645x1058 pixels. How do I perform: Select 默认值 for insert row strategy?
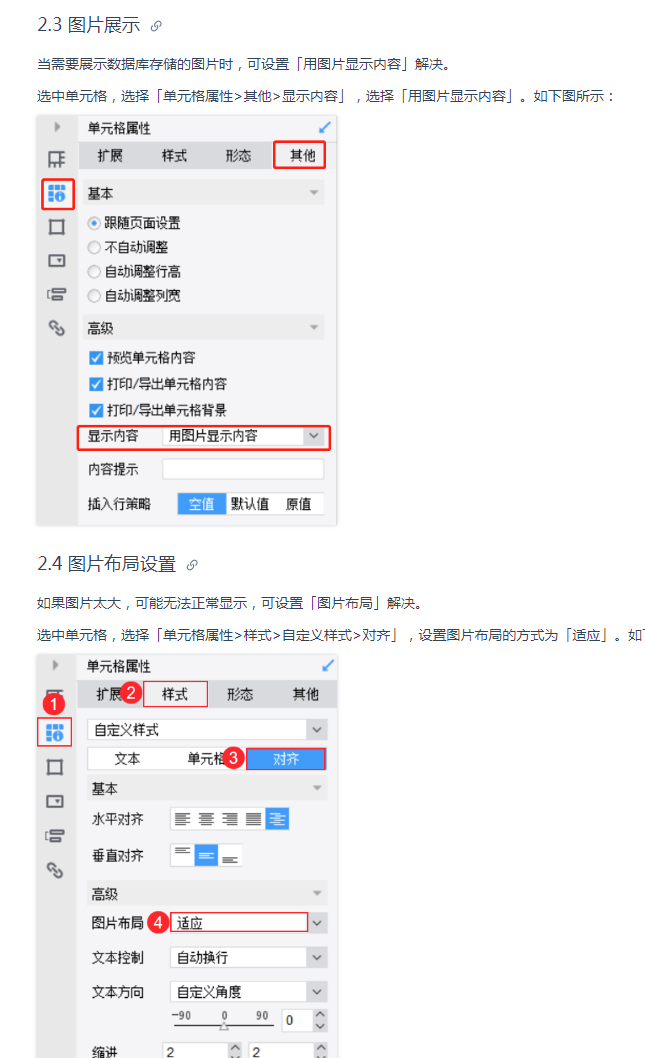click(250, 504)
